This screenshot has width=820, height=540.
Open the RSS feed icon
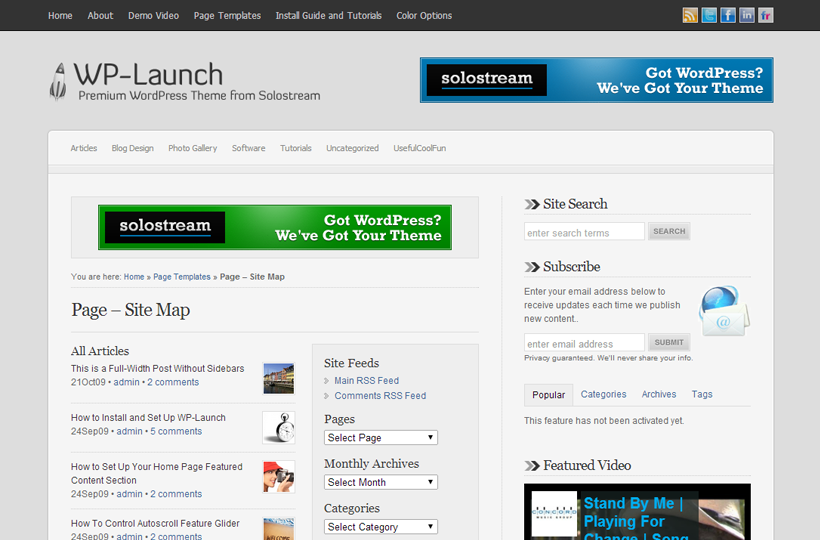pos(690,15)
